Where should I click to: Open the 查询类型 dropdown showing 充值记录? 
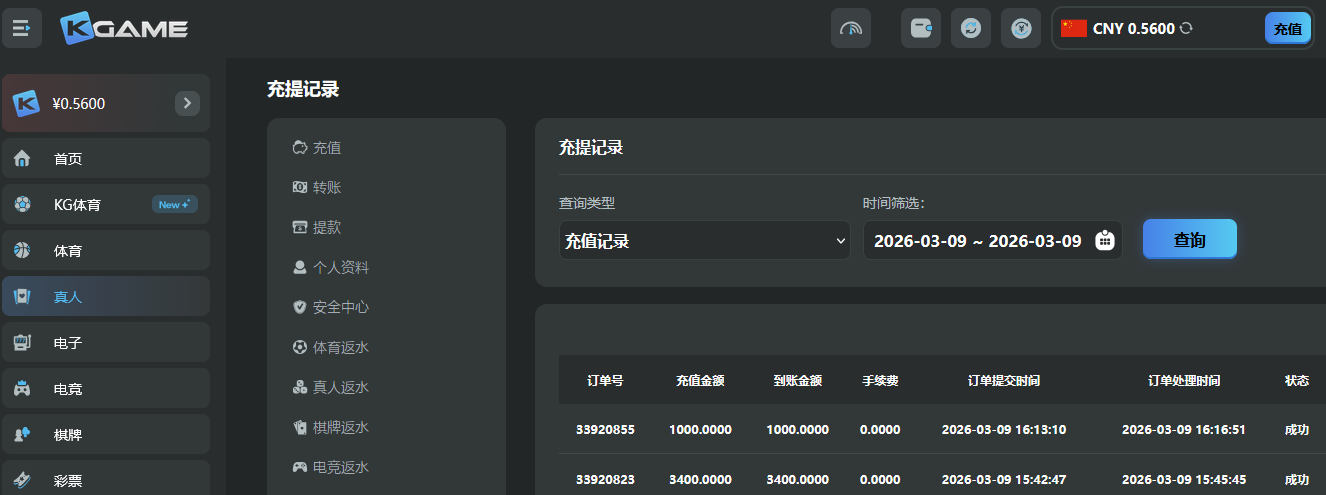[704, 241]
